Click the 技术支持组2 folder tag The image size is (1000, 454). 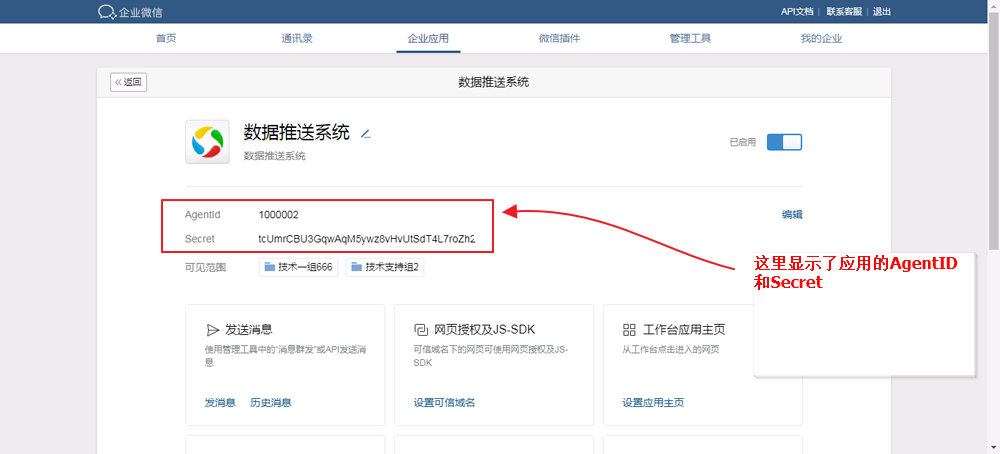tap(385, 267)
